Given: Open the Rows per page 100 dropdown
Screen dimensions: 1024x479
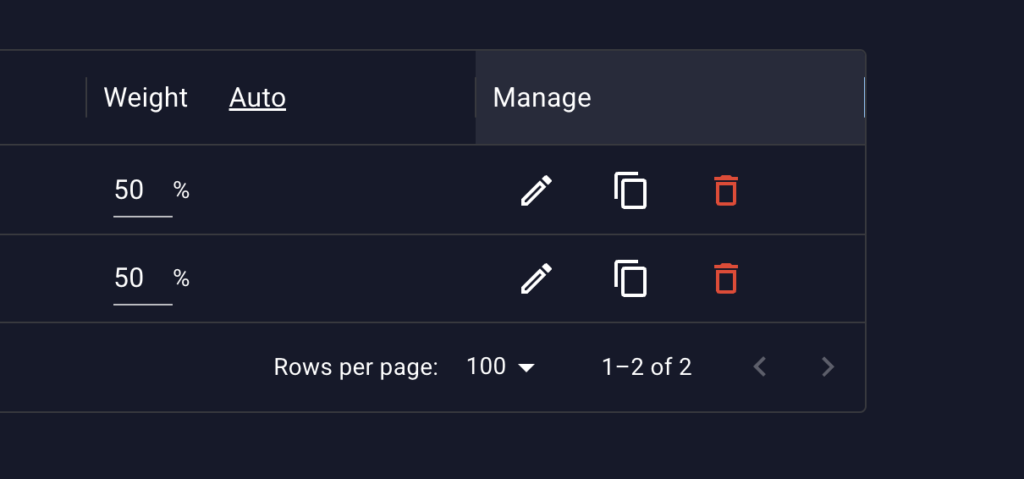Looking at the screenshot, I should pos(501,367).
